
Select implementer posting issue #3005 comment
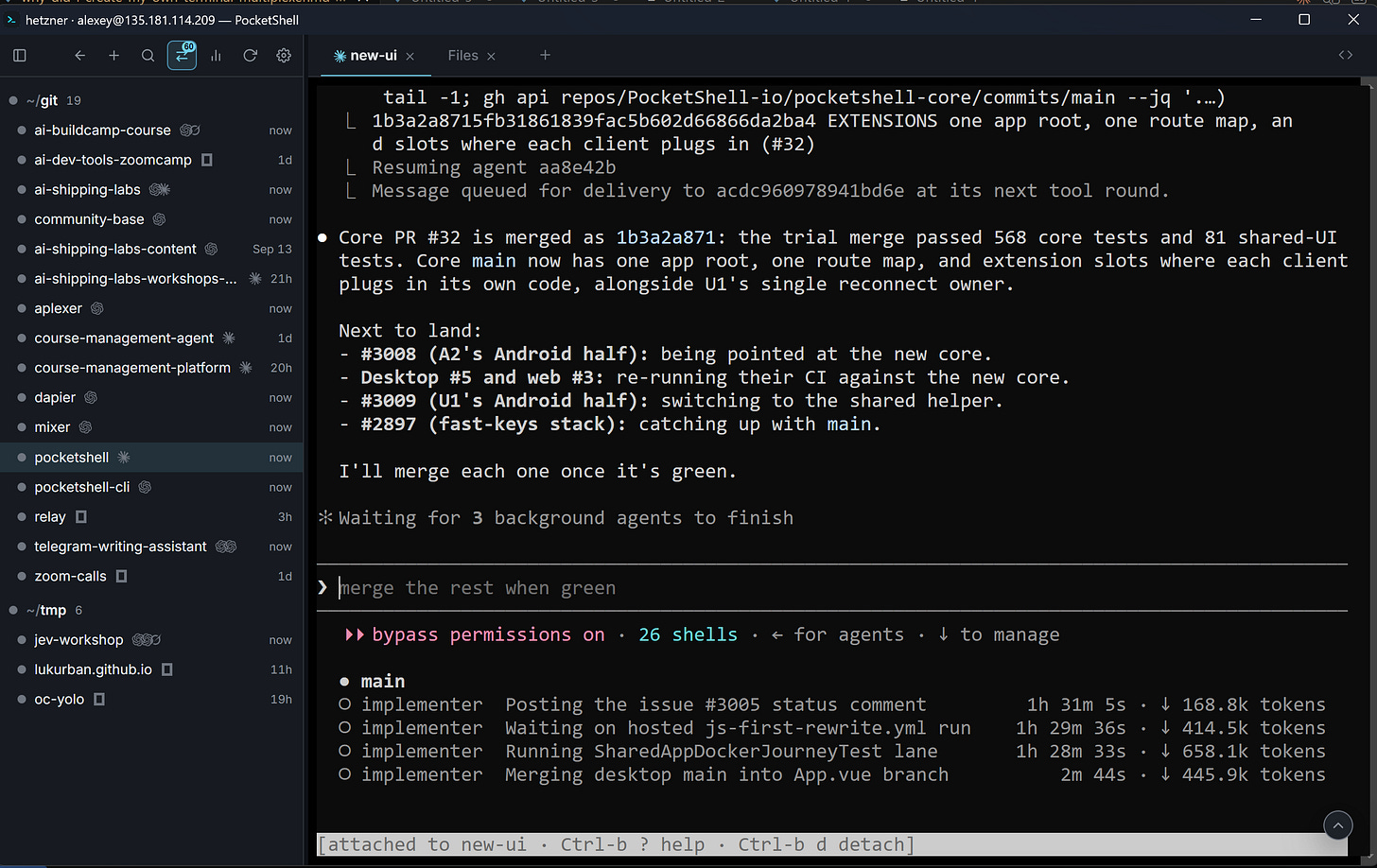[x=832, y=705]
